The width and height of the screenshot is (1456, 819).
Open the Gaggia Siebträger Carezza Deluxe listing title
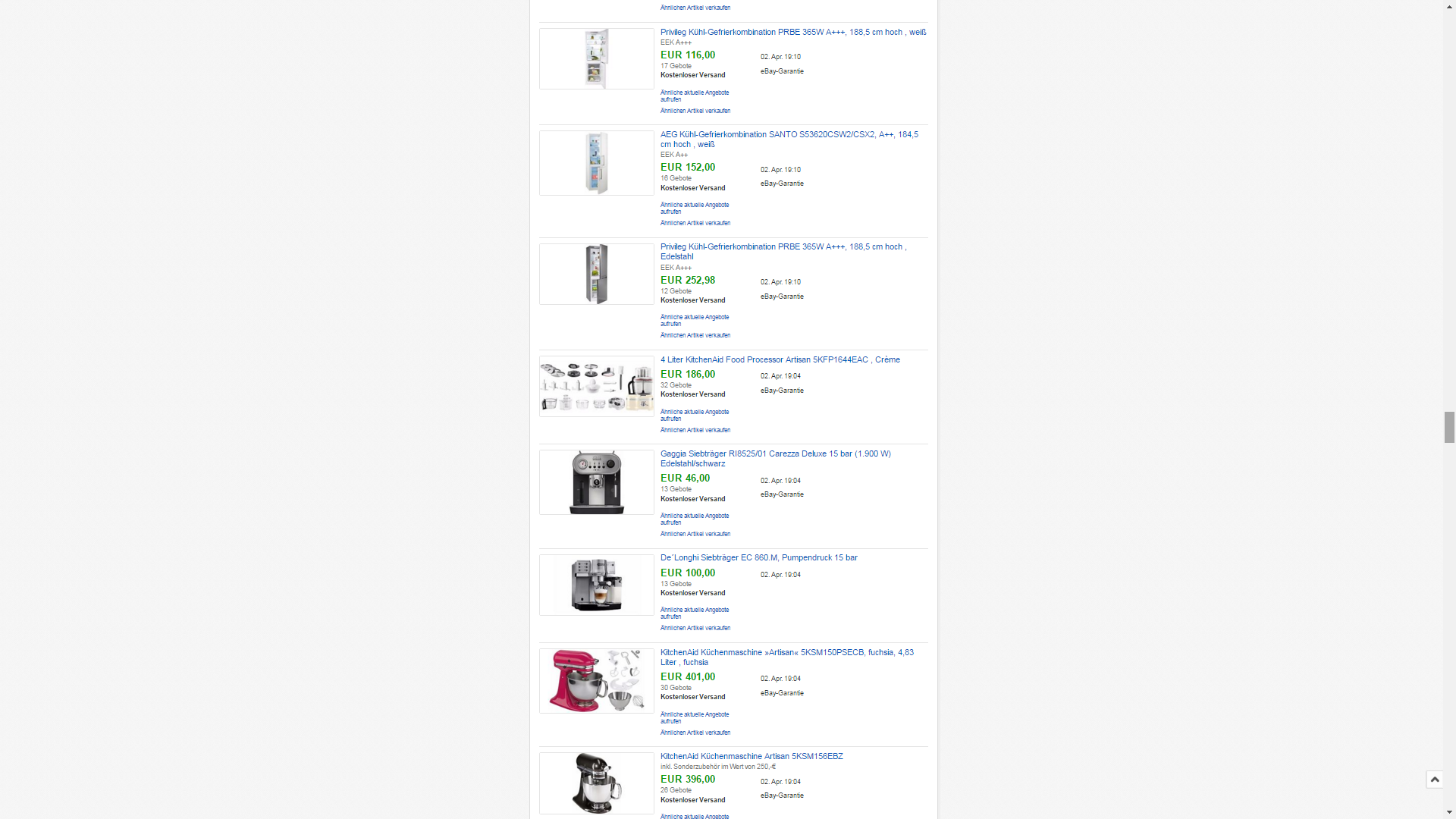(776, 459)
